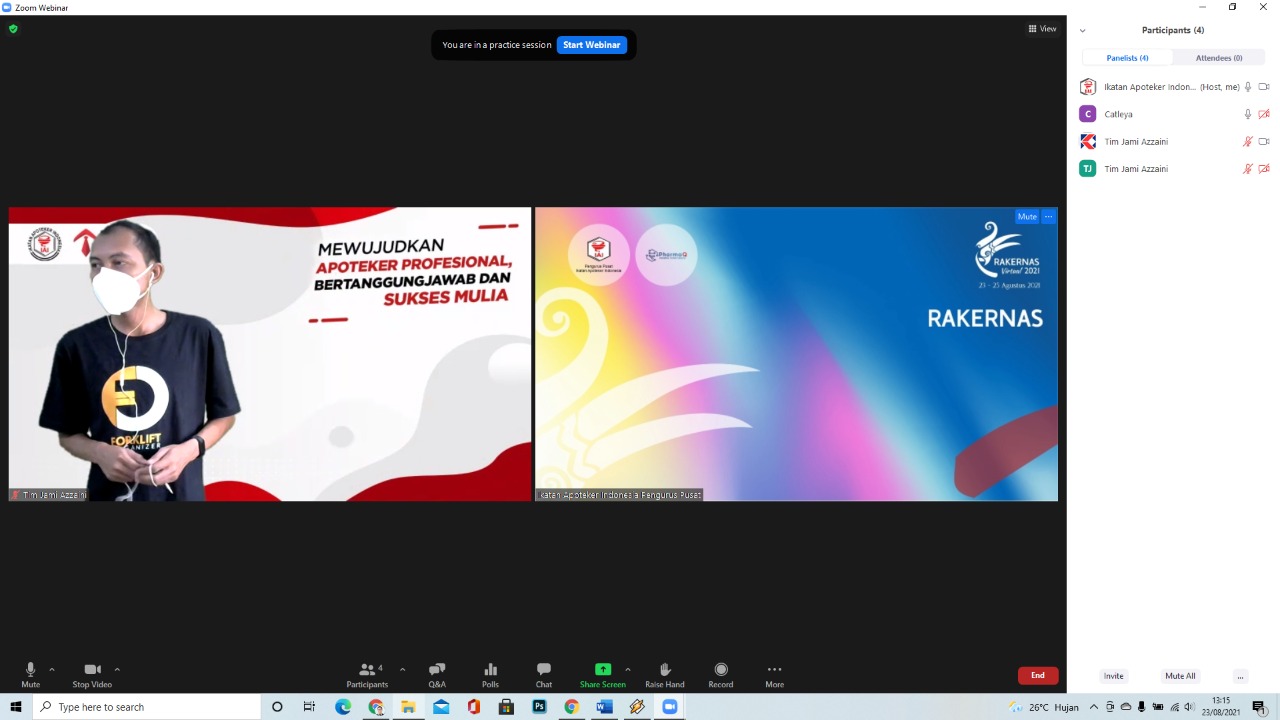This screenshot has width=1280, height=720.
Task: Open the Participants panel icon in toolbar
Action: [367, 669]
